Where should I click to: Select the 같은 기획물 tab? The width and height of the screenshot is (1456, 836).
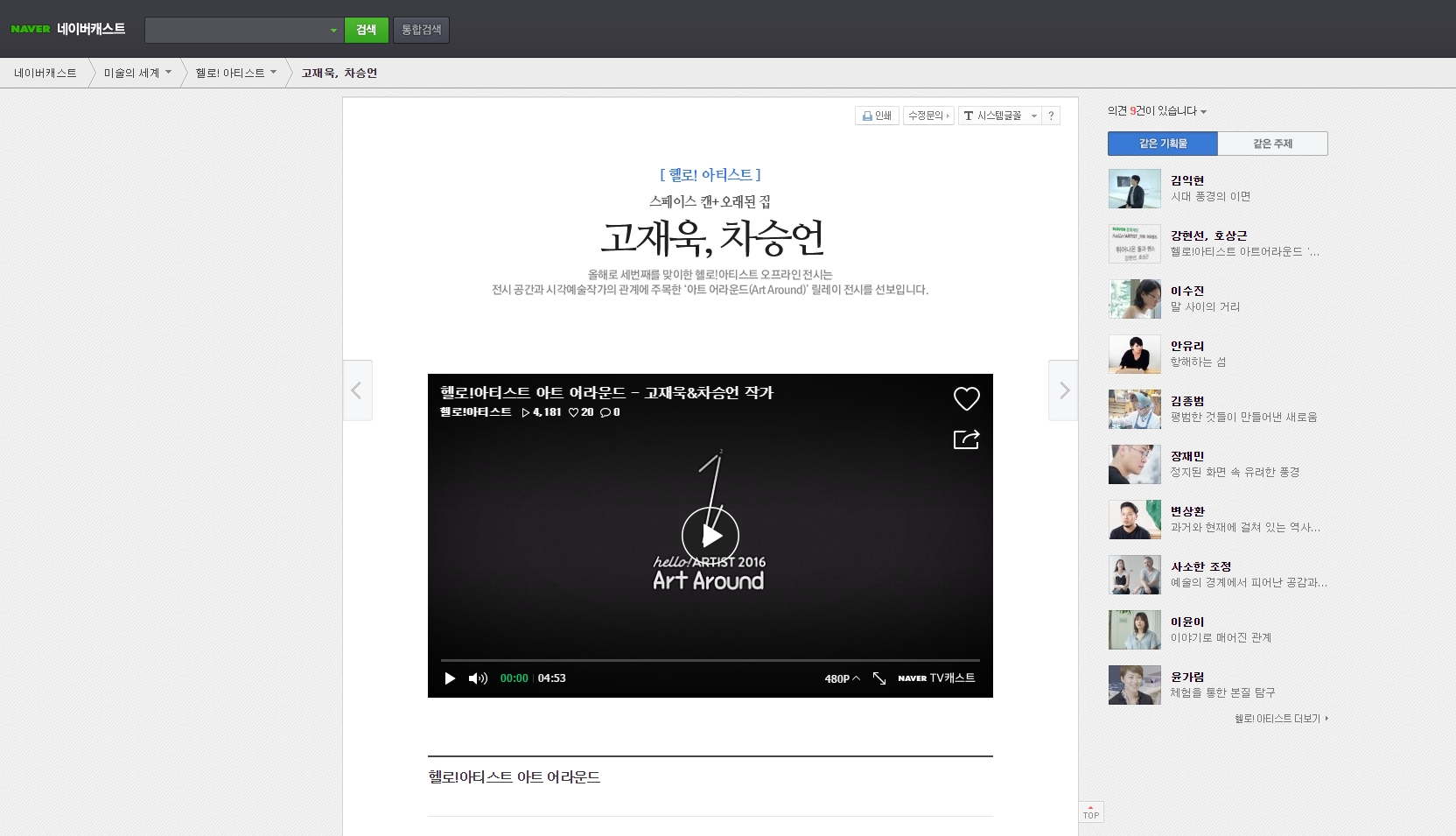tap(1162, 144)
